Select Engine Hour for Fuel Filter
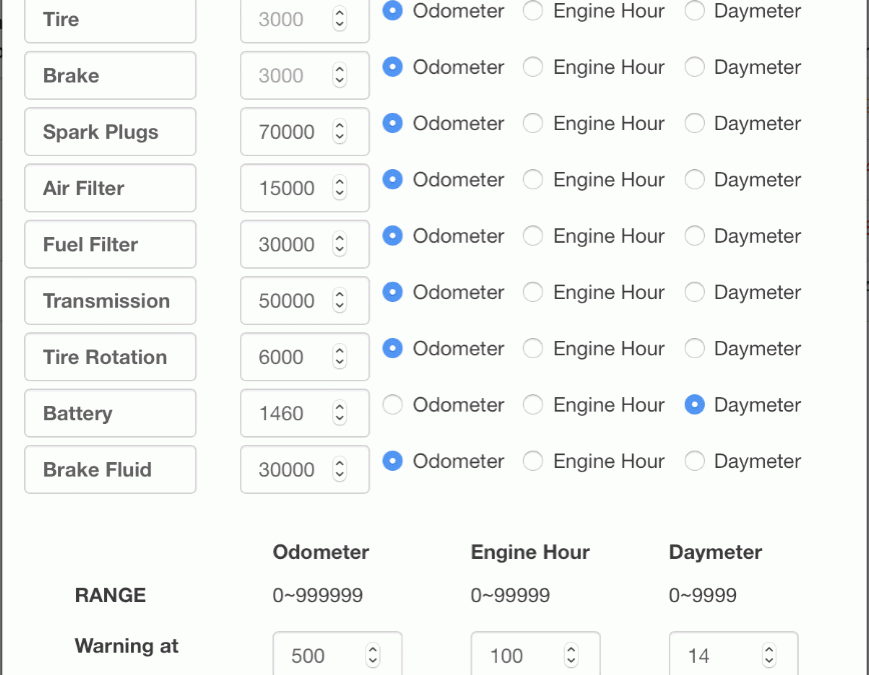This screenshot has height=675, width=869. coord(533,236)
